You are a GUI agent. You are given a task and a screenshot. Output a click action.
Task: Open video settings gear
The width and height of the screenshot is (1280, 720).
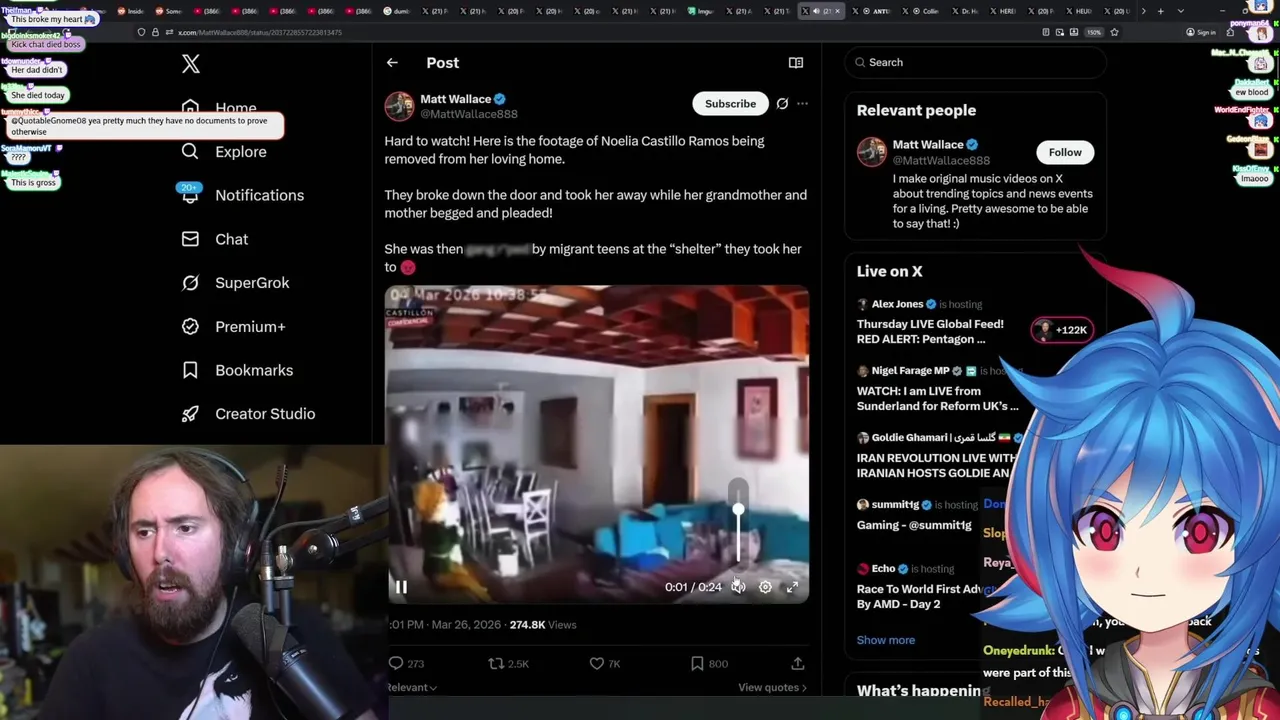(x=765, y=587)
